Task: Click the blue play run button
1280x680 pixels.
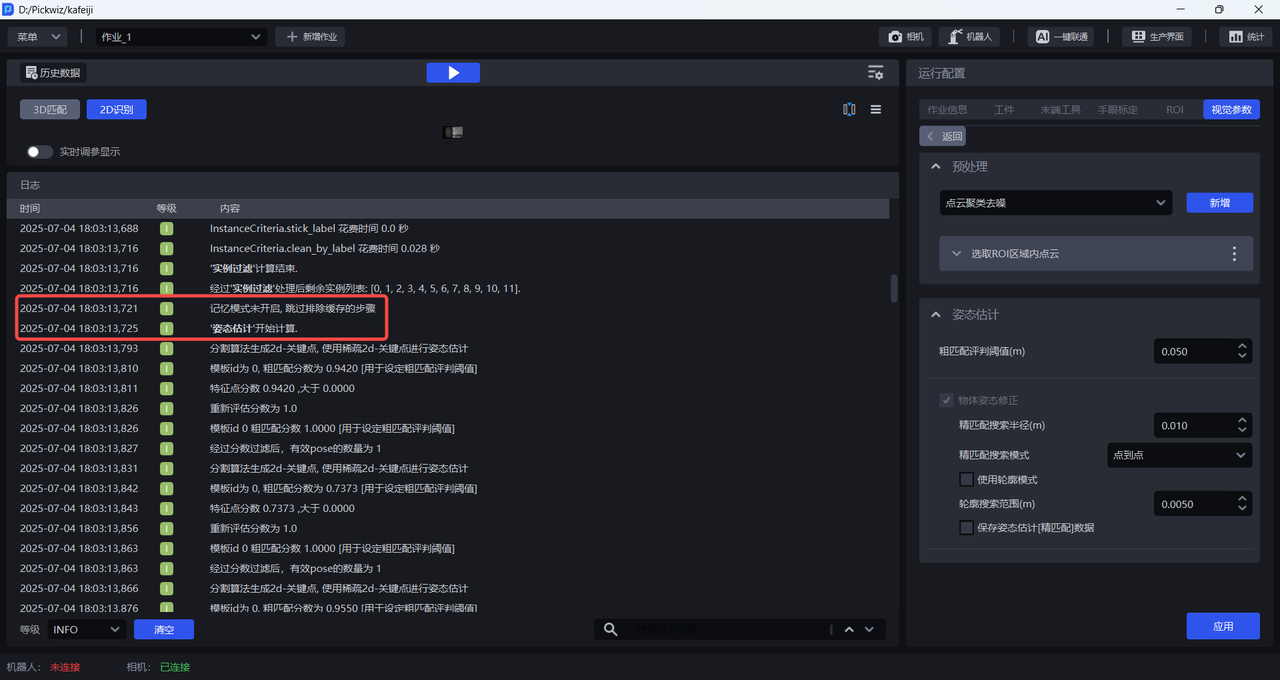Action: coord(452,73)
